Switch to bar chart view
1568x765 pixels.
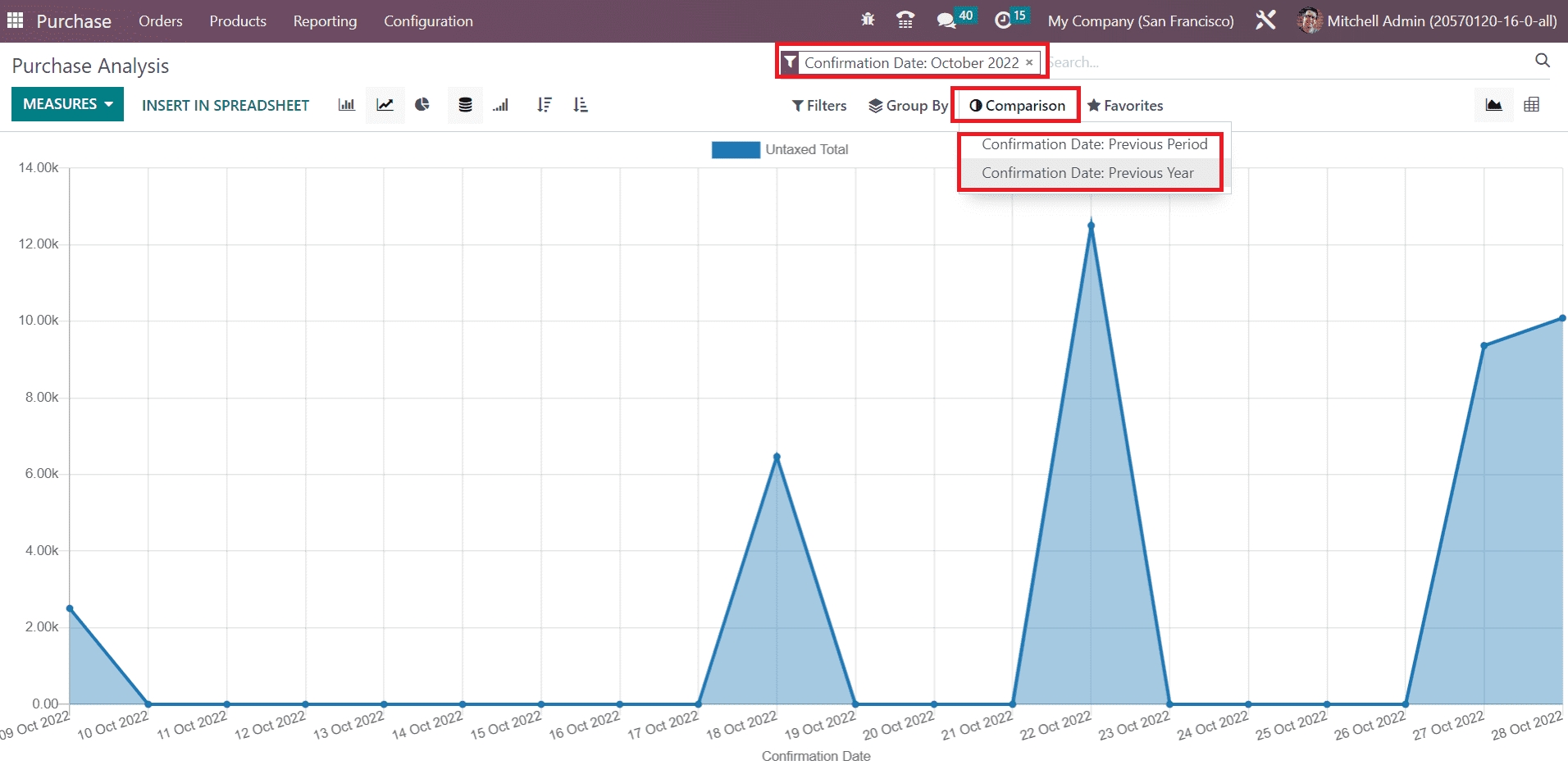[x=346, y=105]
